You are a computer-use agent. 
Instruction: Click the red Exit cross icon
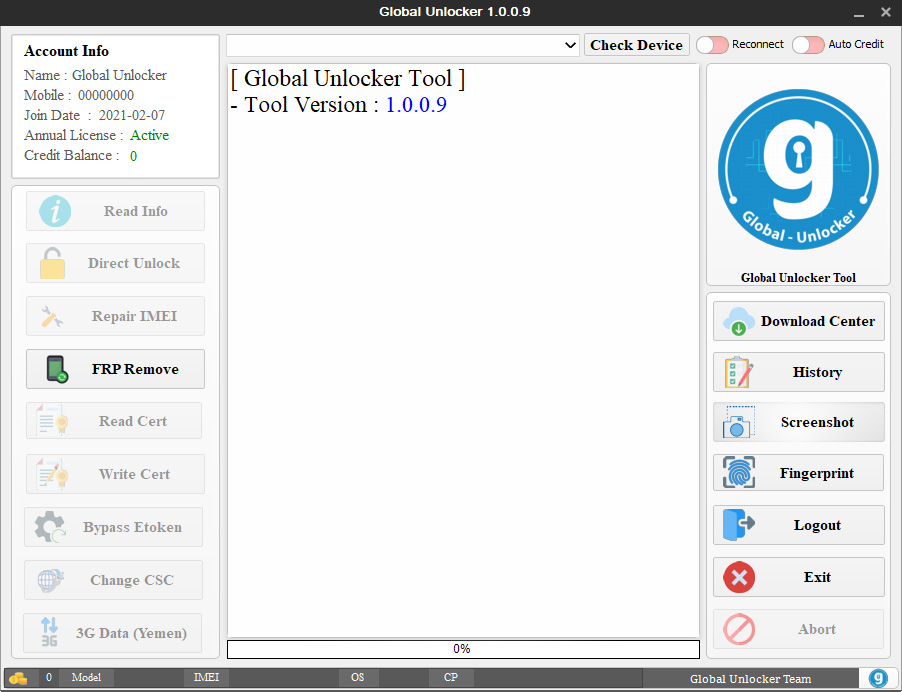pyautogui.click(x=739, y=577)
